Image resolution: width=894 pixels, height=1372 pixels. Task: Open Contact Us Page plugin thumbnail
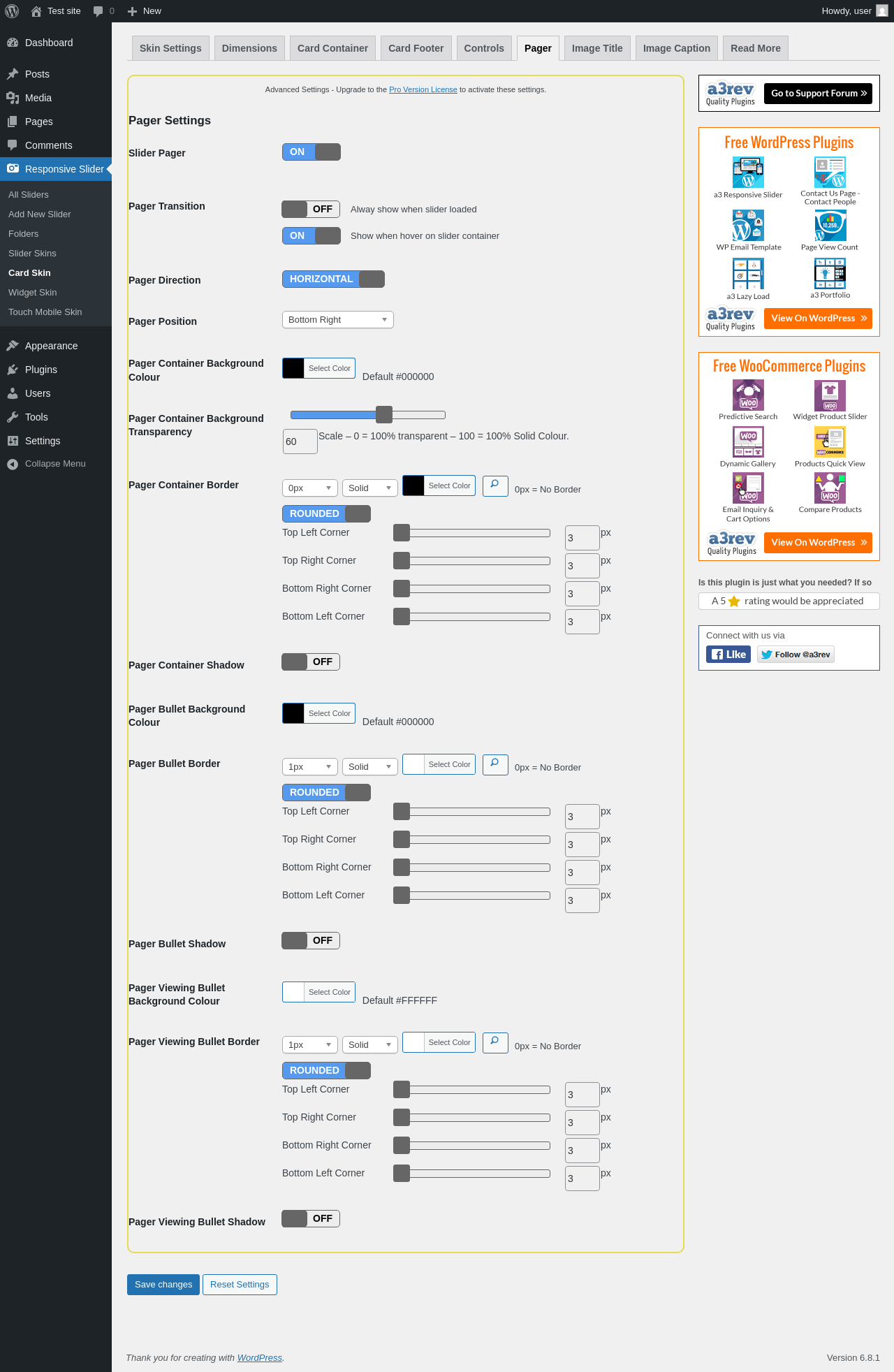pos(830,172)
